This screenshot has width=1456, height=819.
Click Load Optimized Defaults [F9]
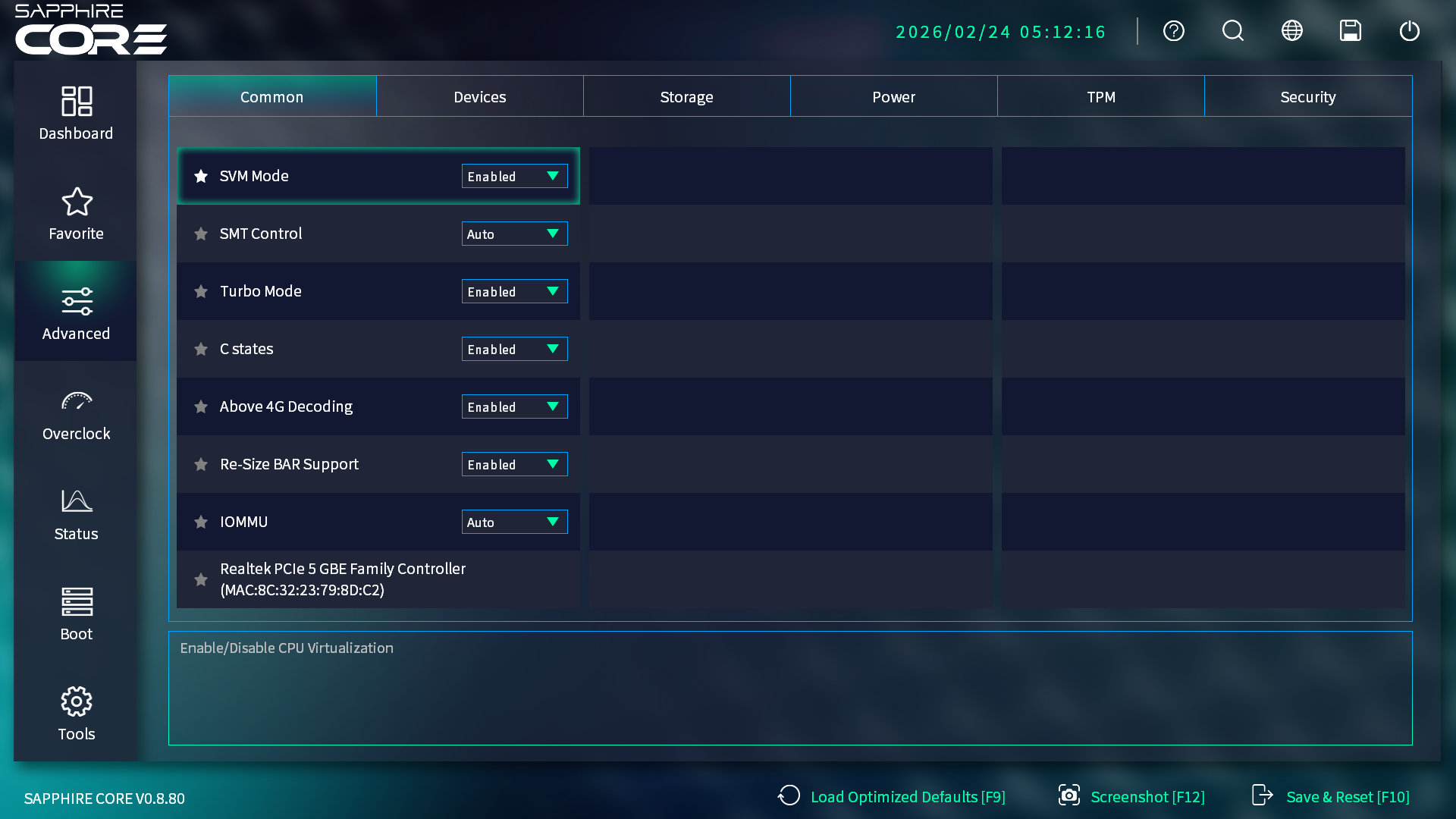(x=892, y=796)
